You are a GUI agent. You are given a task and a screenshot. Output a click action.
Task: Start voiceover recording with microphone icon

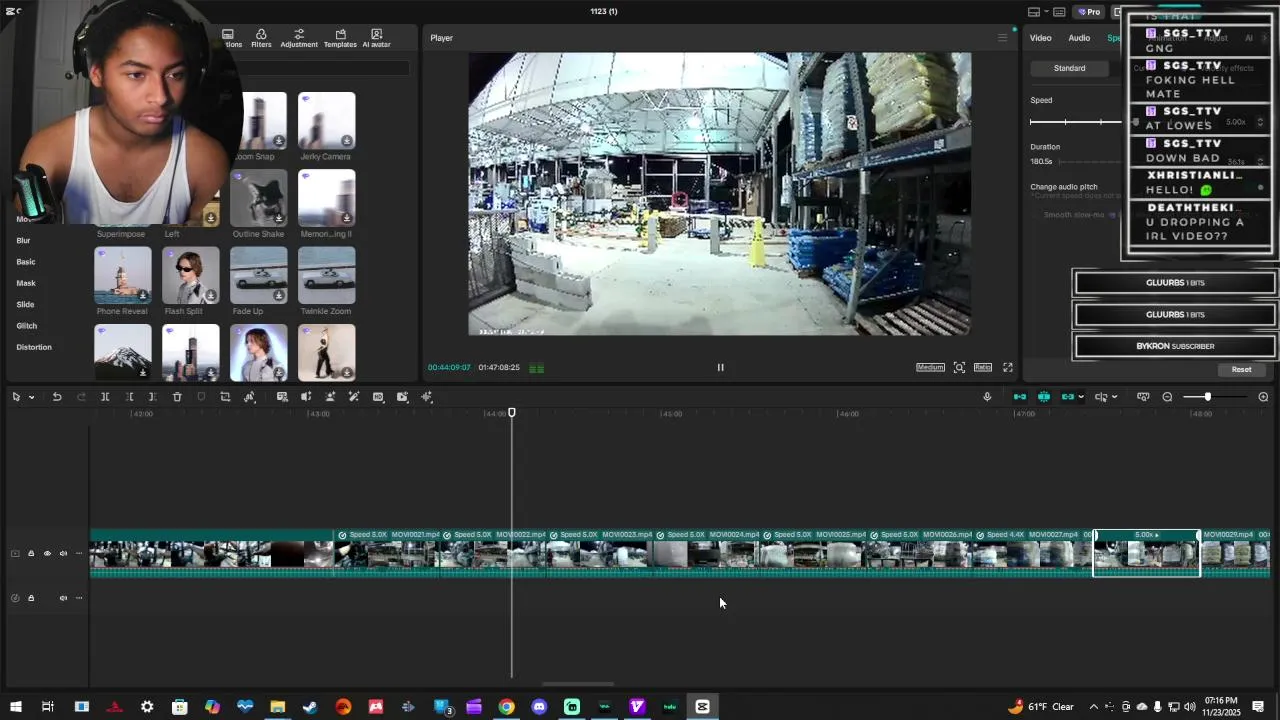(x=987, y=397)
